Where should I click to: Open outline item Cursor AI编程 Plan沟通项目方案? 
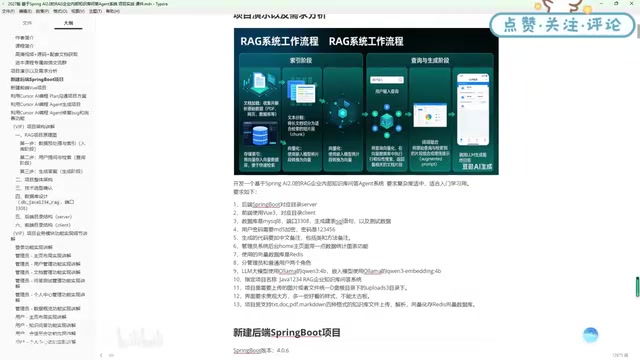(x=49, y=96)
